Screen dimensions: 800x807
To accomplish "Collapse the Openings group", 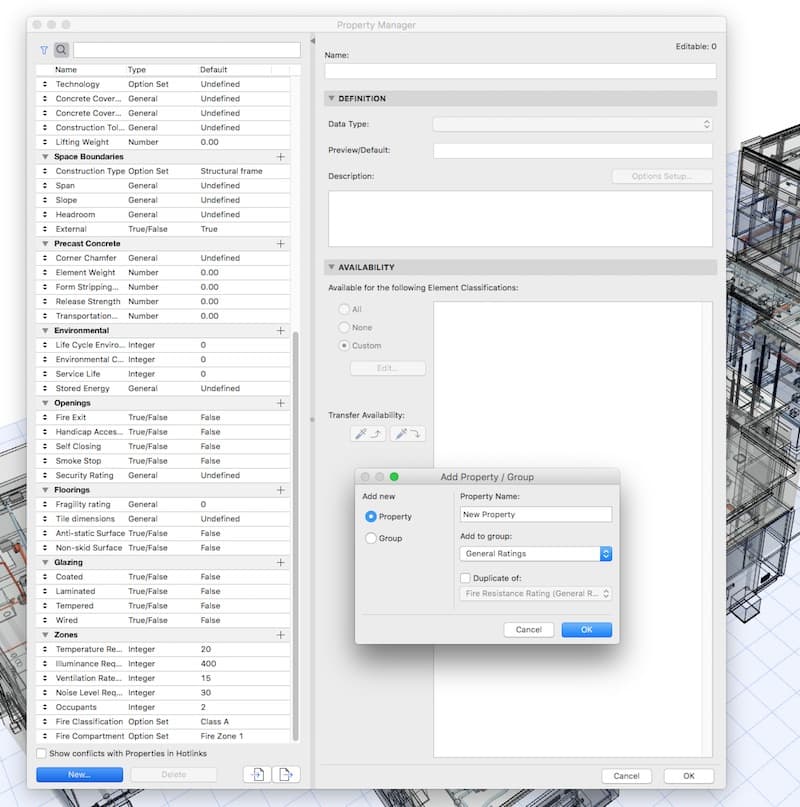I will pyautogui.click(x=45, y=403).
